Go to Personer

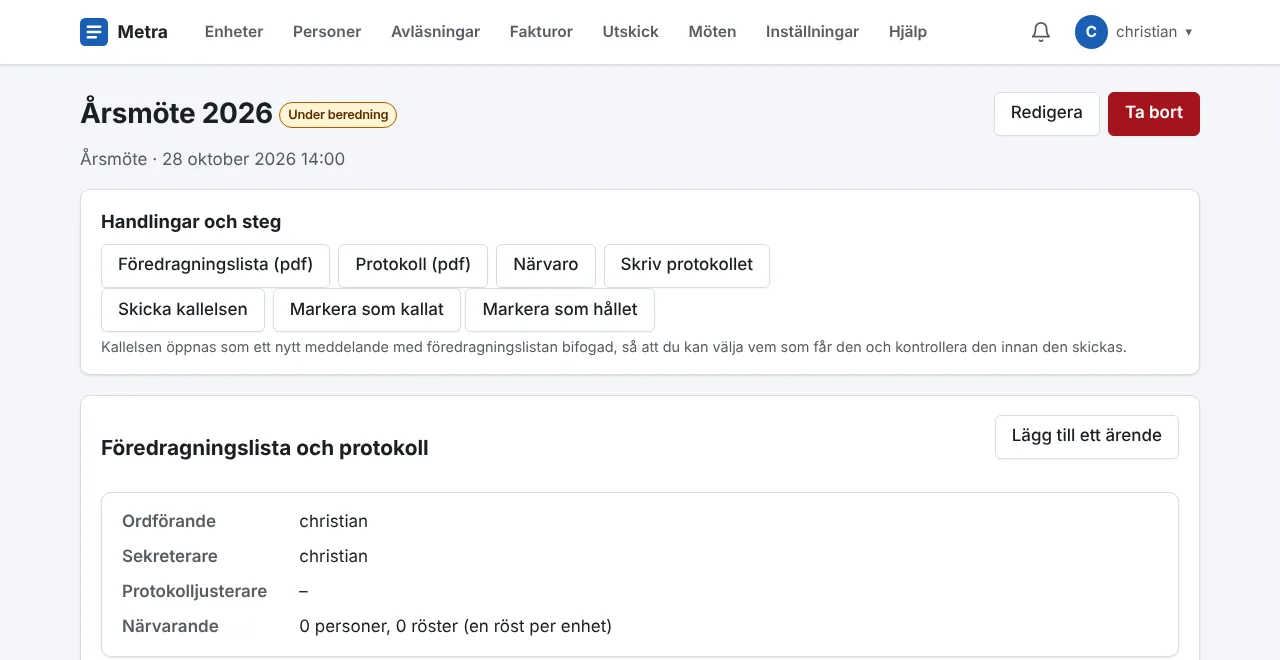327,32
